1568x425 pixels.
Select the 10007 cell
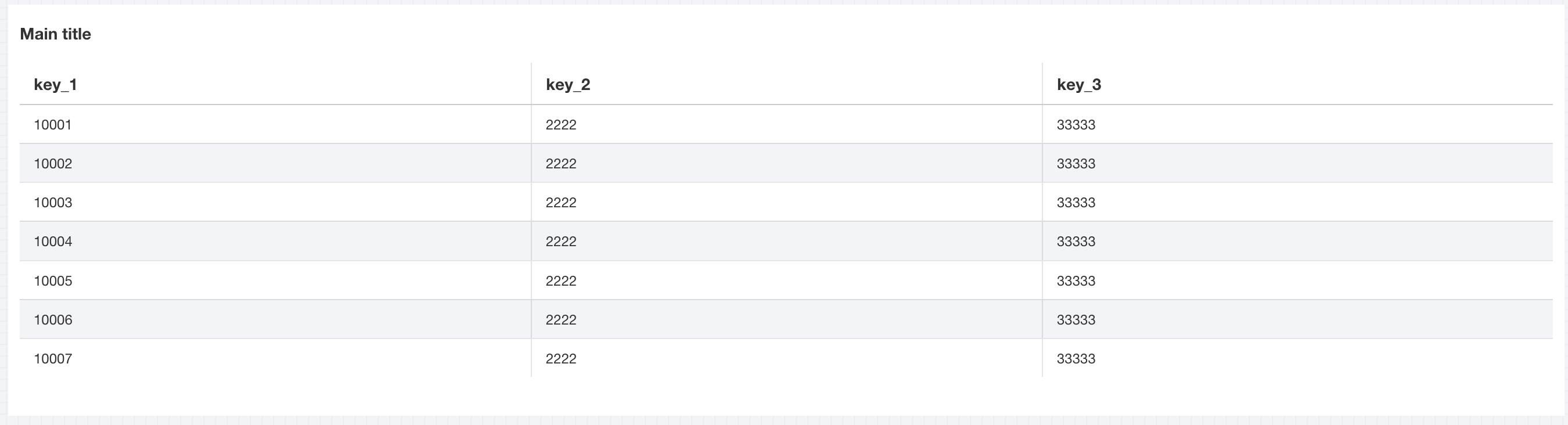(53, 359)
